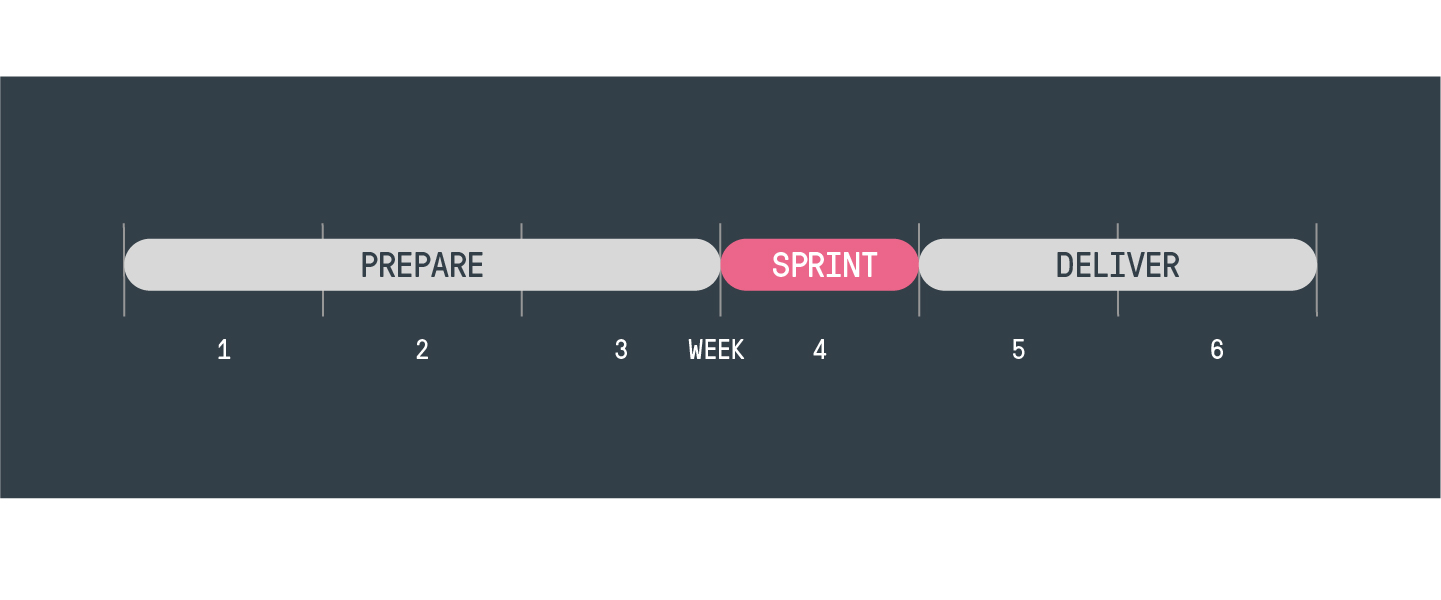1441x600 pixels.
Task: Select week number 6 label
Action: pyautogui.click(x=1217, y=350)
